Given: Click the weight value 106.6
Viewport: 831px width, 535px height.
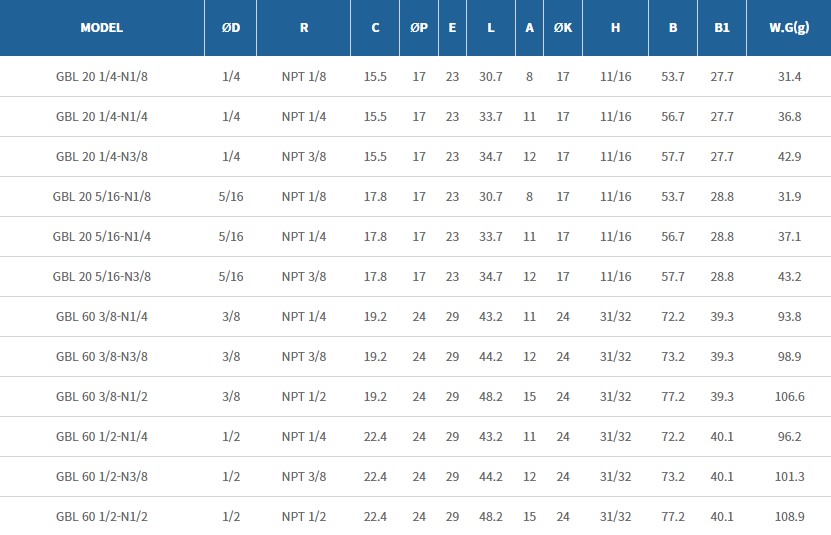Looking at the screenshot, I should point(789,397).
